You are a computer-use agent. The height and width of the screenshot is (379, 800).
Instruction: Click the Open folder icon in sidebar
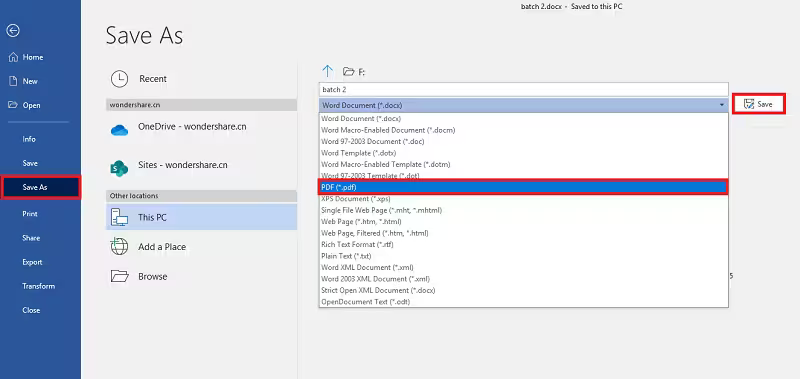pos(13,105)
